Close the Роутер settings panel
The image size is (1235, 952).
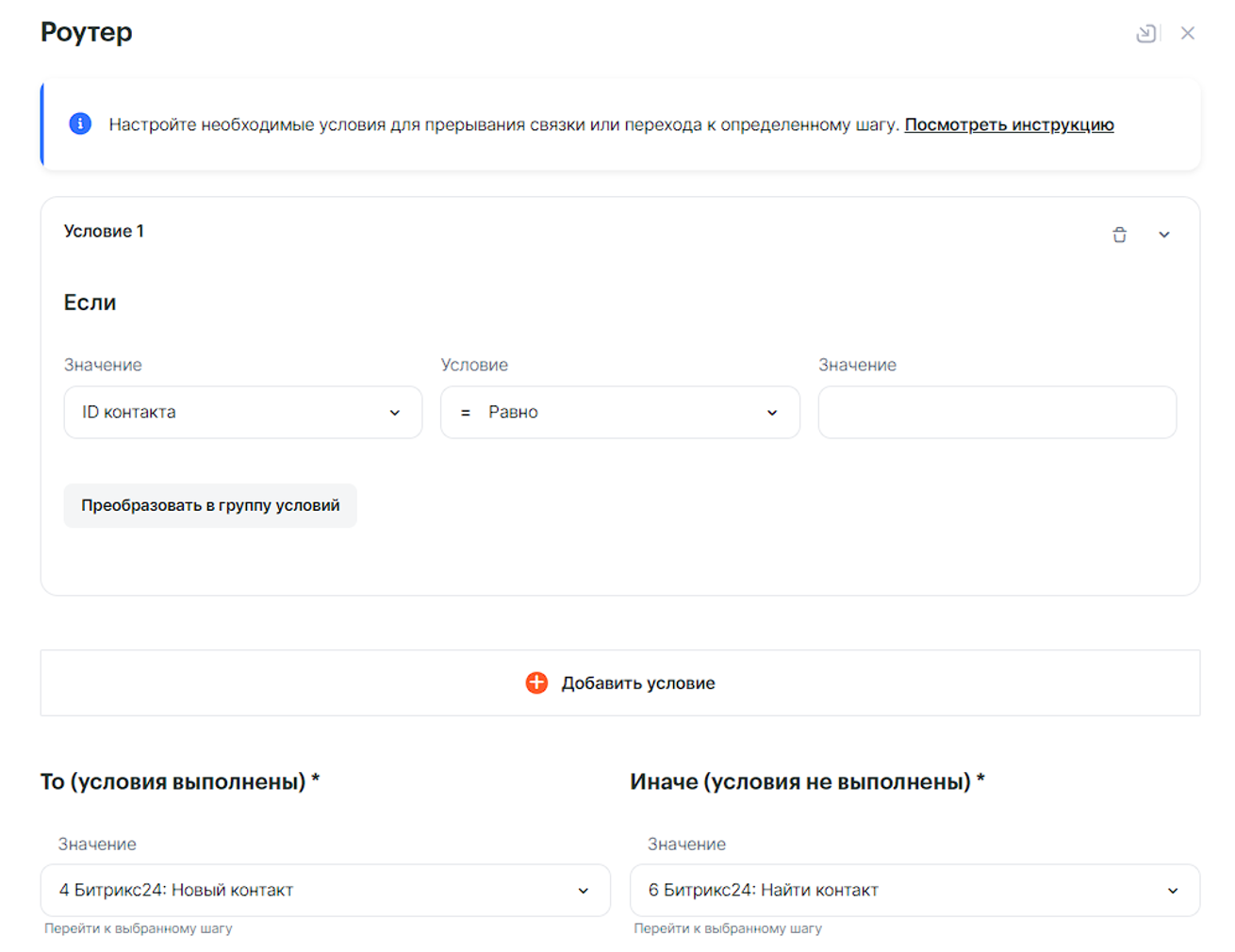click(x=1188, y=34)
